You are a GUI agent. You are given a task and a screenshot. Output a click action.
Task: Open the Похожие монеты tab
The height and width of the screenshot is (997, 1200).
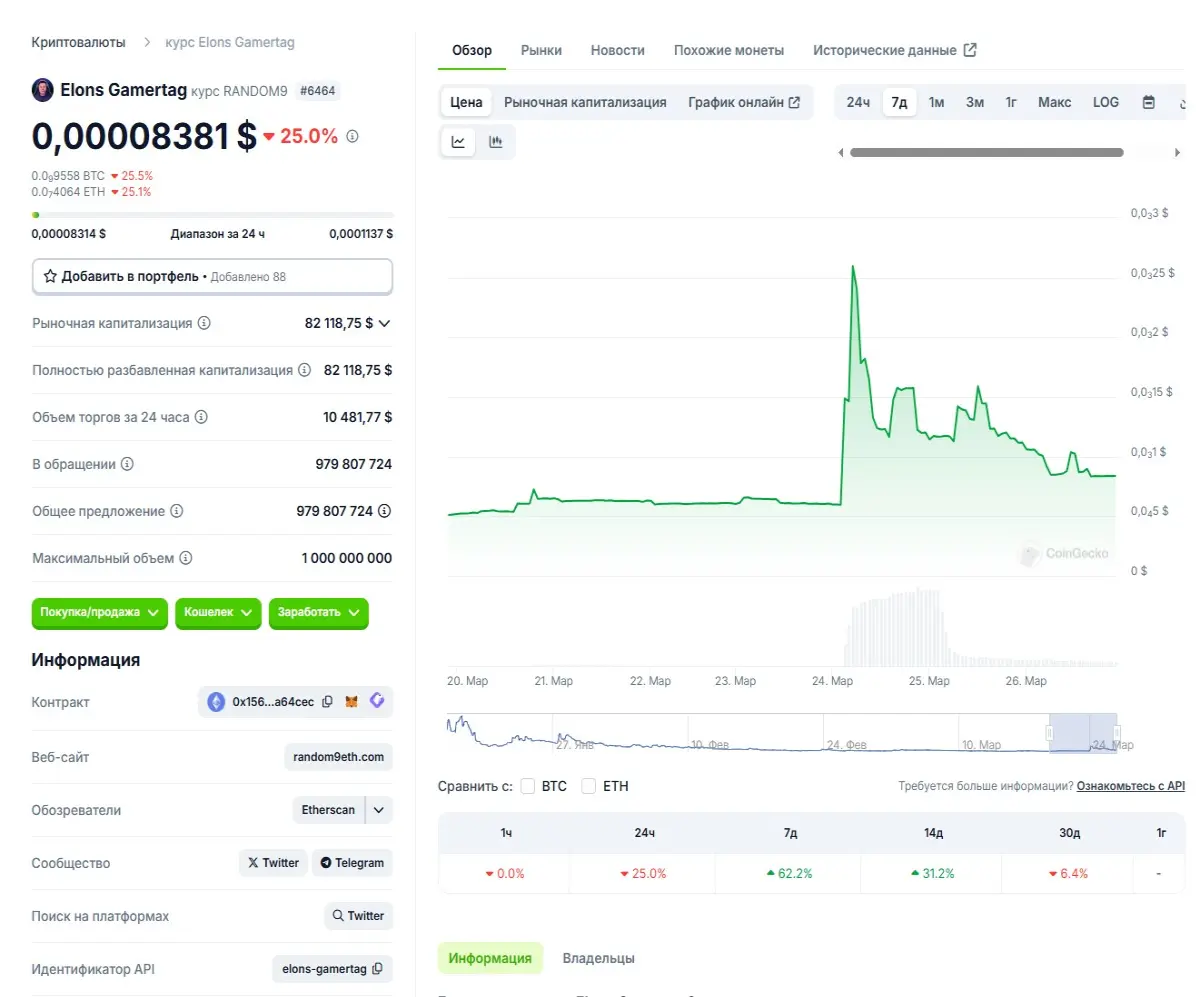coord(729,50)
